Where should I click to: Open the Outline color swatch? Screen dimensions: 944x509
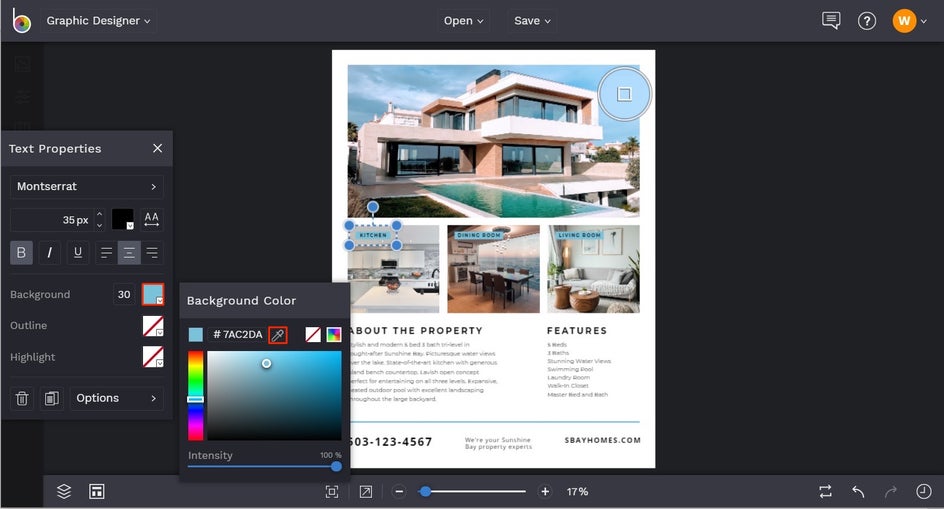pyautogui.click(x=153, y=326)
